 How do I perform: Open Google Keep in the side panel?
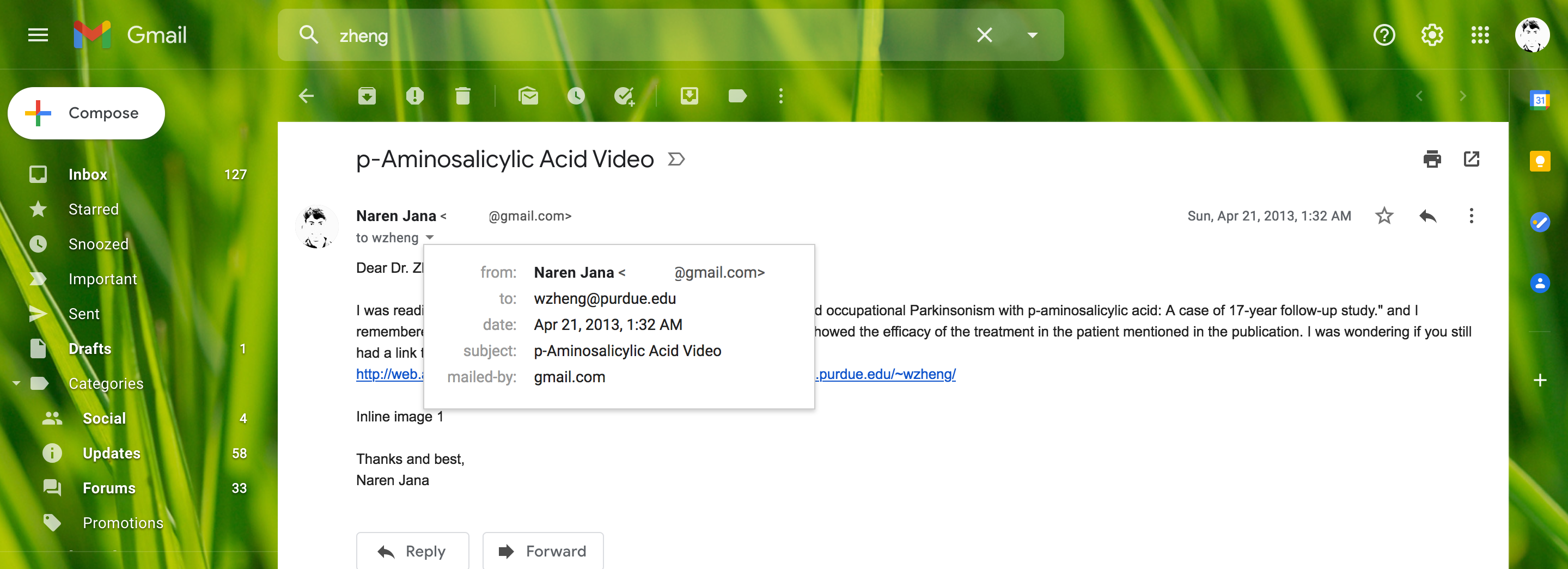click(x=1541, y=161)
